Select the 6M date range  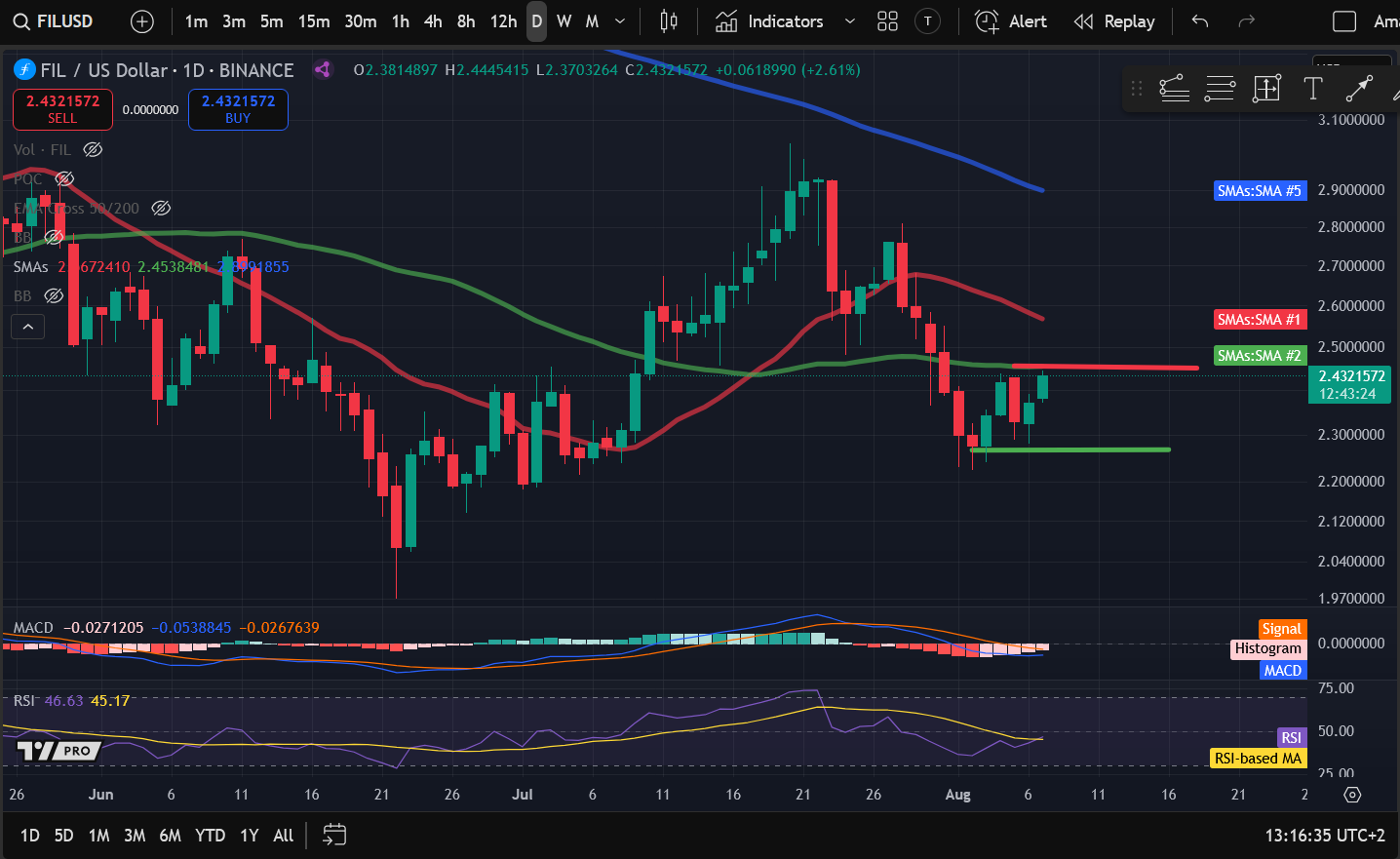point(170,836)
